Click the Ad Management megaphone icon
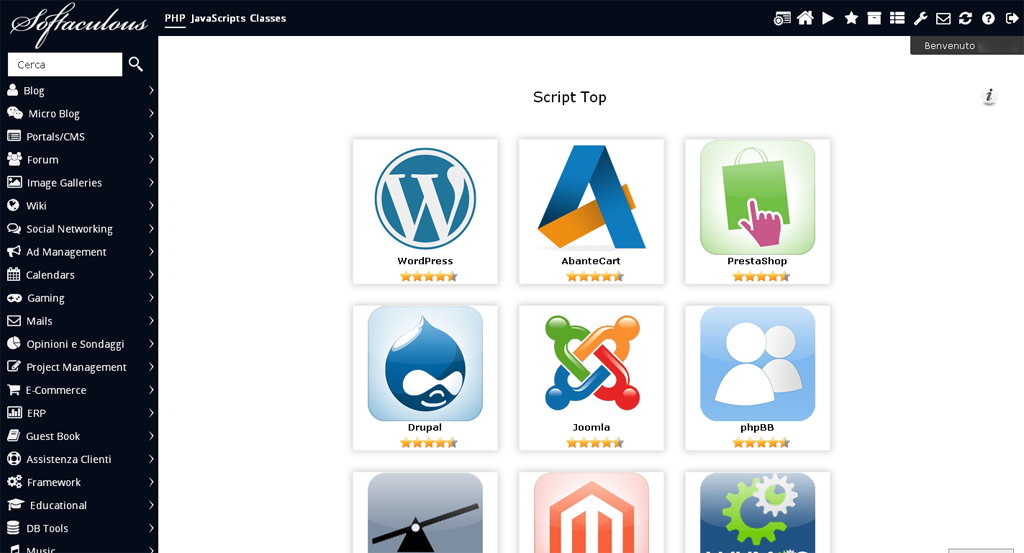This screenshot has width=1024, height=553. click(x=14, y=251)
